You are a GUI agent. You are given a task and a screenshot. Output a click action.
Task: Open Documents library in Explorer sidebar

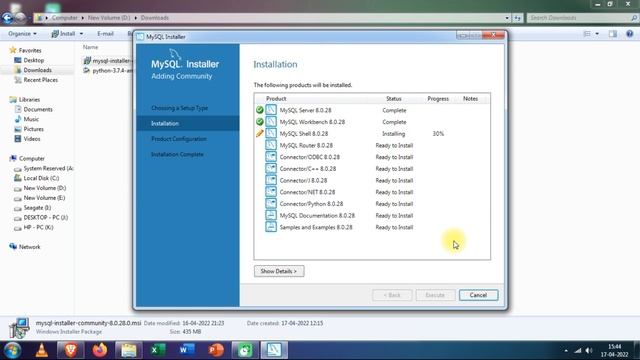[33, 109]
